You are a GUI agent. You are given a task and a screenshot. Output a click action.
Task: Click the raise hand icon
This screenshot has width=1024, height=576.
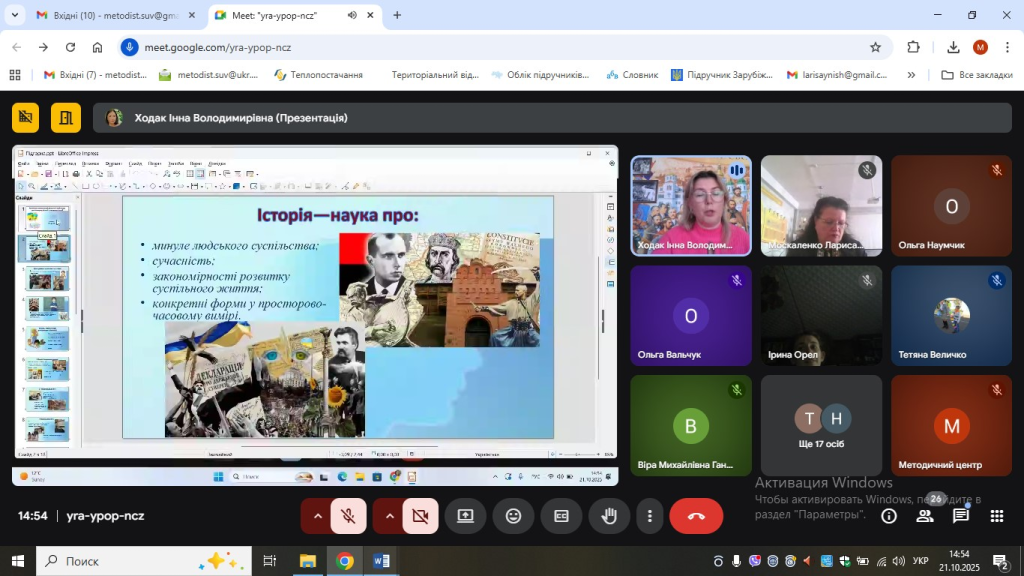(x=609, y=516)
